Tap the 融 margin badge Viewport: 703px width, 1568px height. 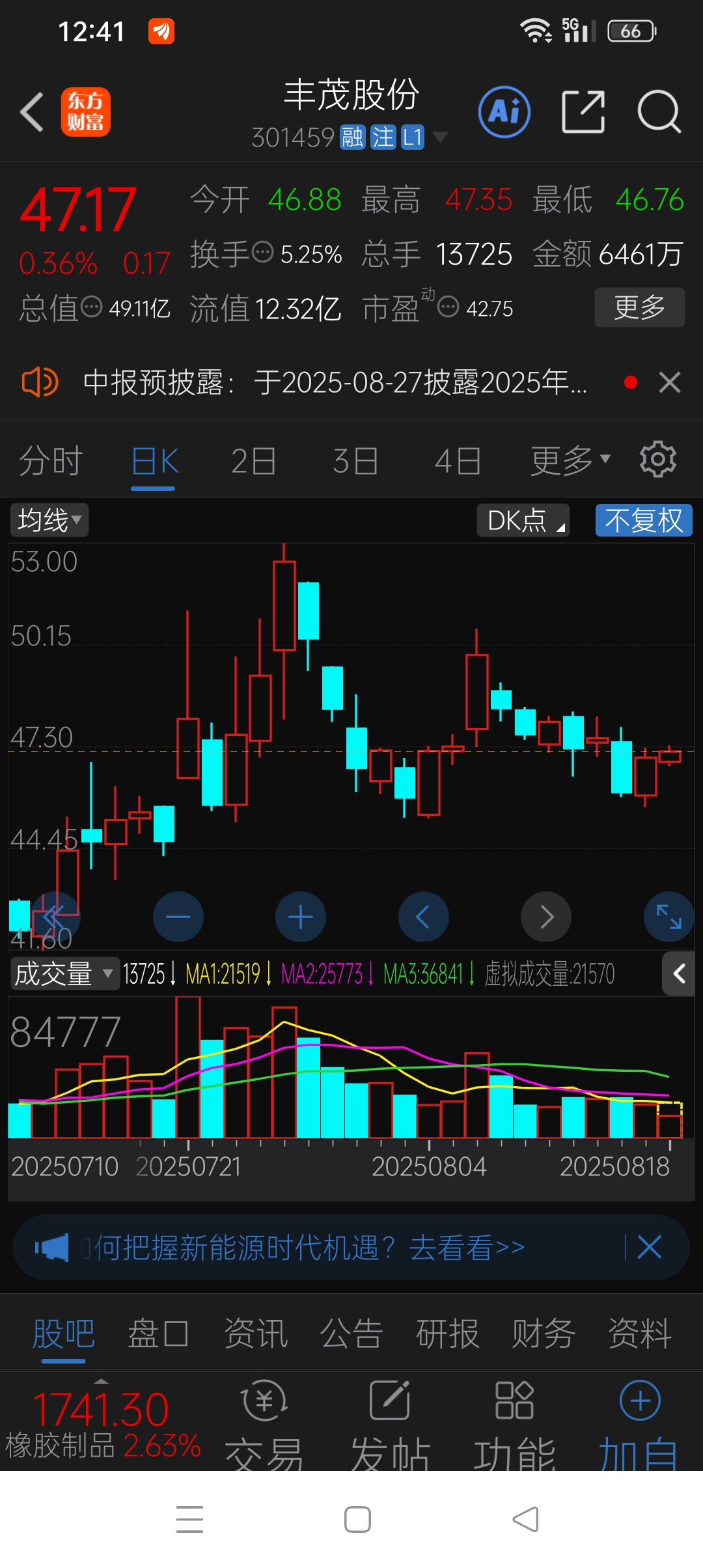point(353,137)
